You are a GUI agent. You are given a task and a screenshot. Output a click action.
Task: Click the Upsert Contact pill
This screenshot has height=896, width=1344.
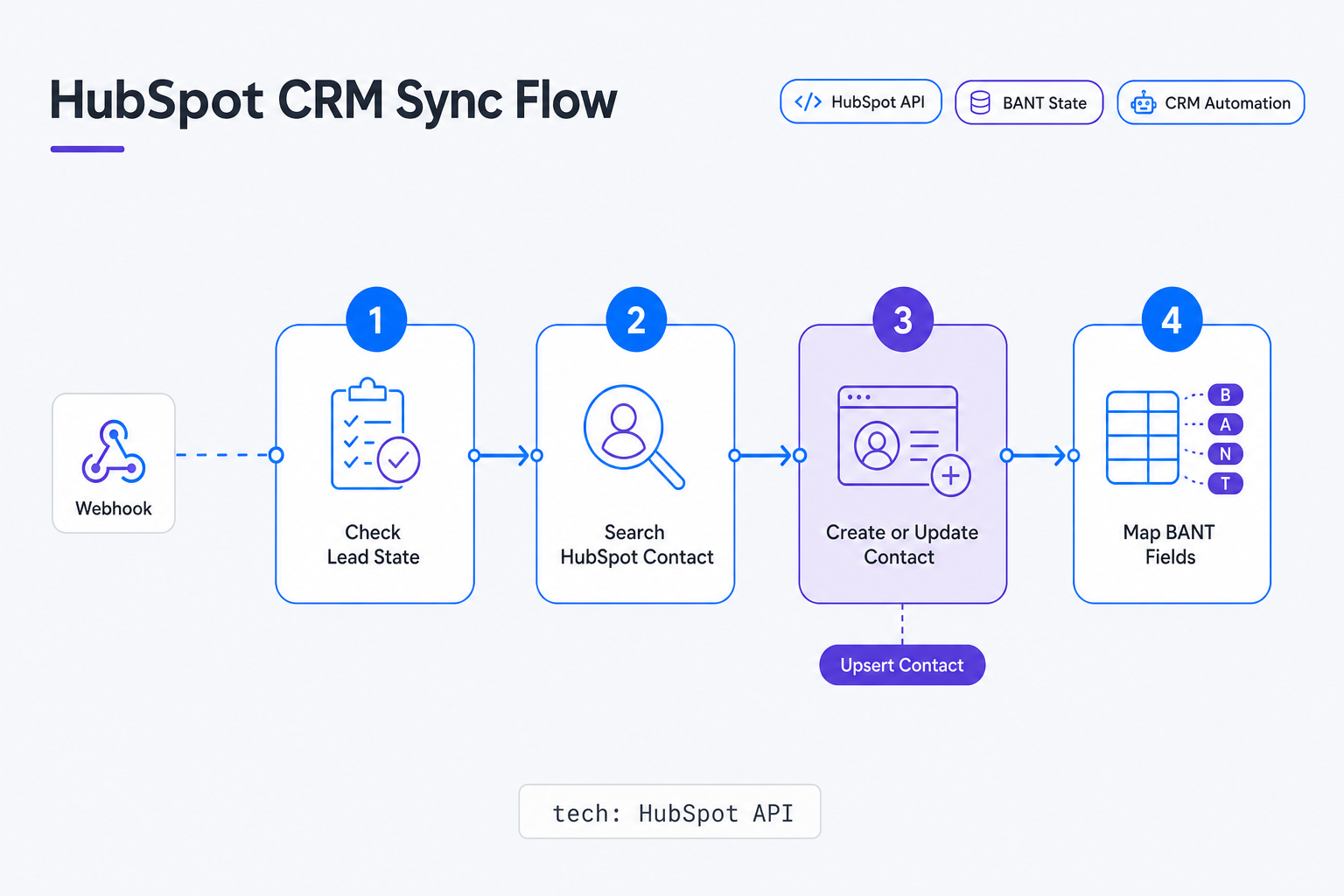point(902,665)
